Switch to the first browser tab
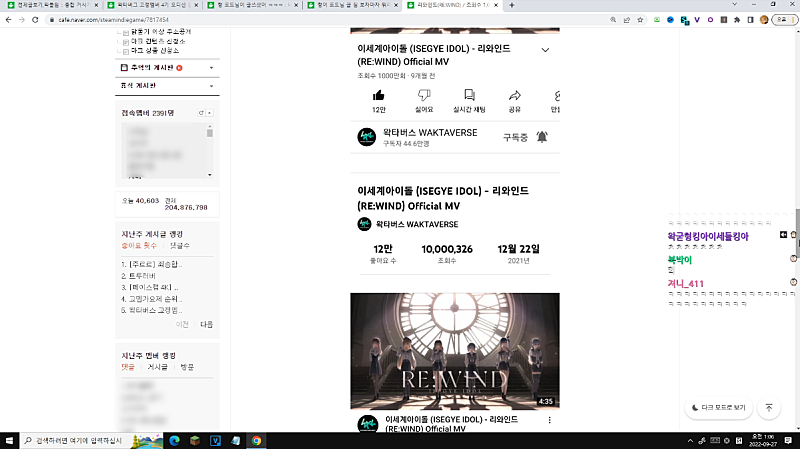Image resolution: width=800 pixels, height=449 pixels. (x=52, y=5)
